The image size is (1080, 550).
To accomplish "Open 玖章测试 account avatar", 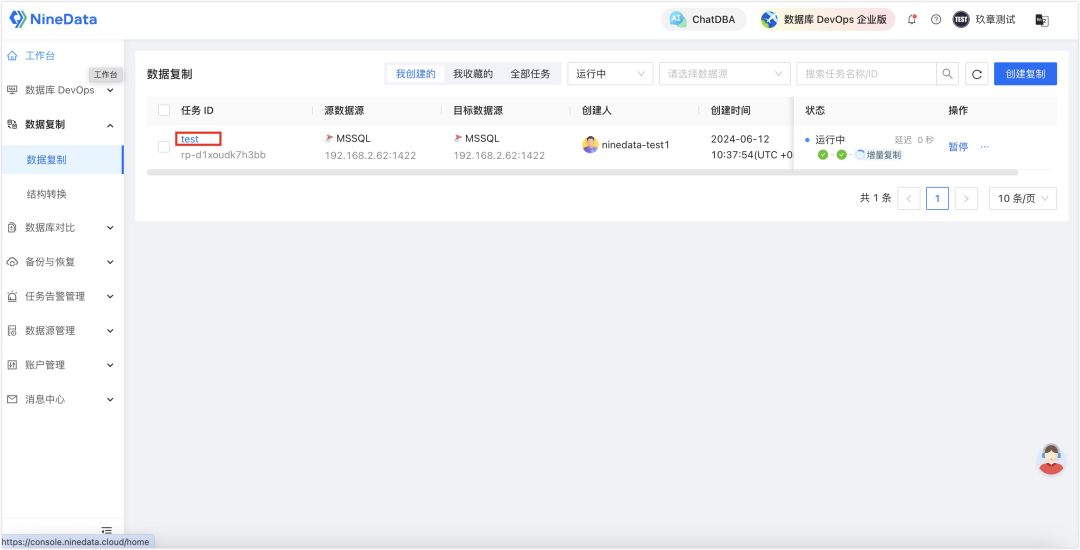I will click(961, 19).
